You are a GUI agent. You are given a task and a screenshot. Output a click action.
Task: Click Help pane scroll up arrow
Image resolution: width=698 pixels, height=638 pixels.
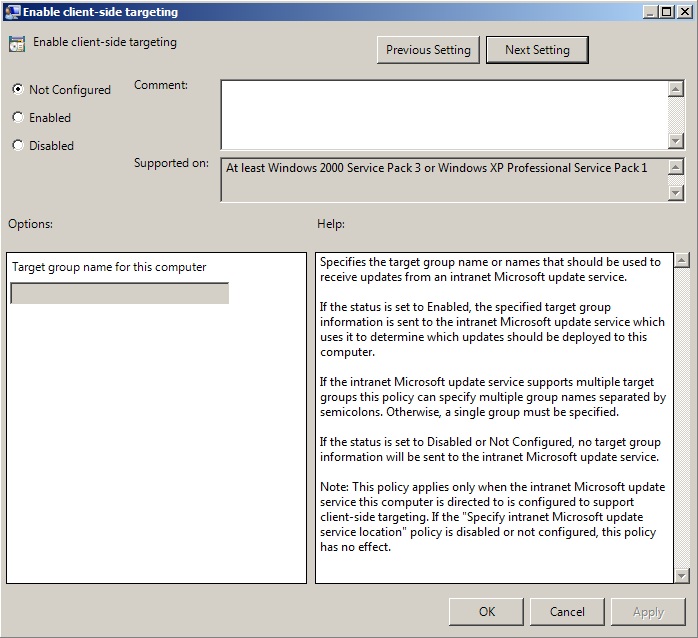click(x=682, y=260)
